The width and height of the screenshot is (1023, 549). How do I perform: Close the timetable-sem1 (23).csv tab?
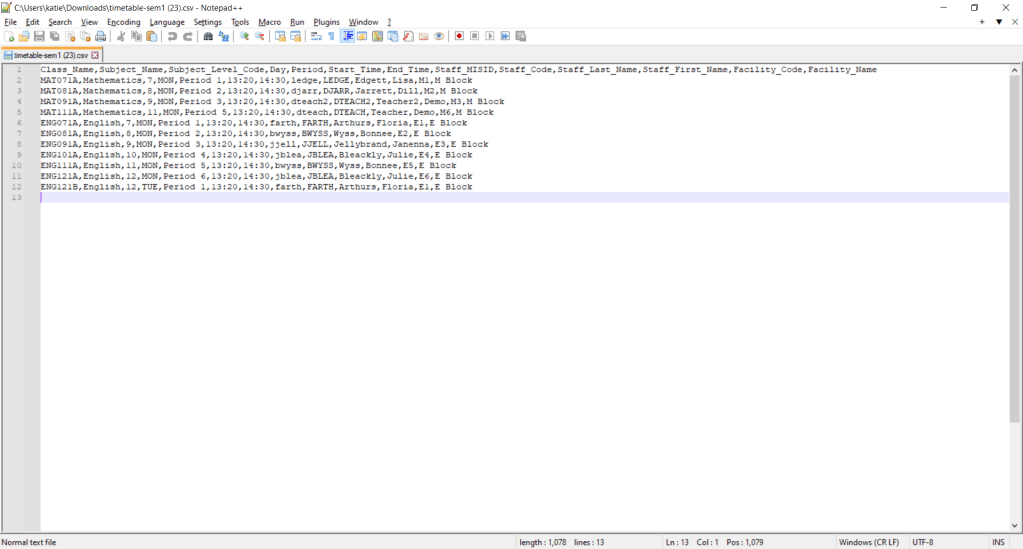click(x=95, y=55)
